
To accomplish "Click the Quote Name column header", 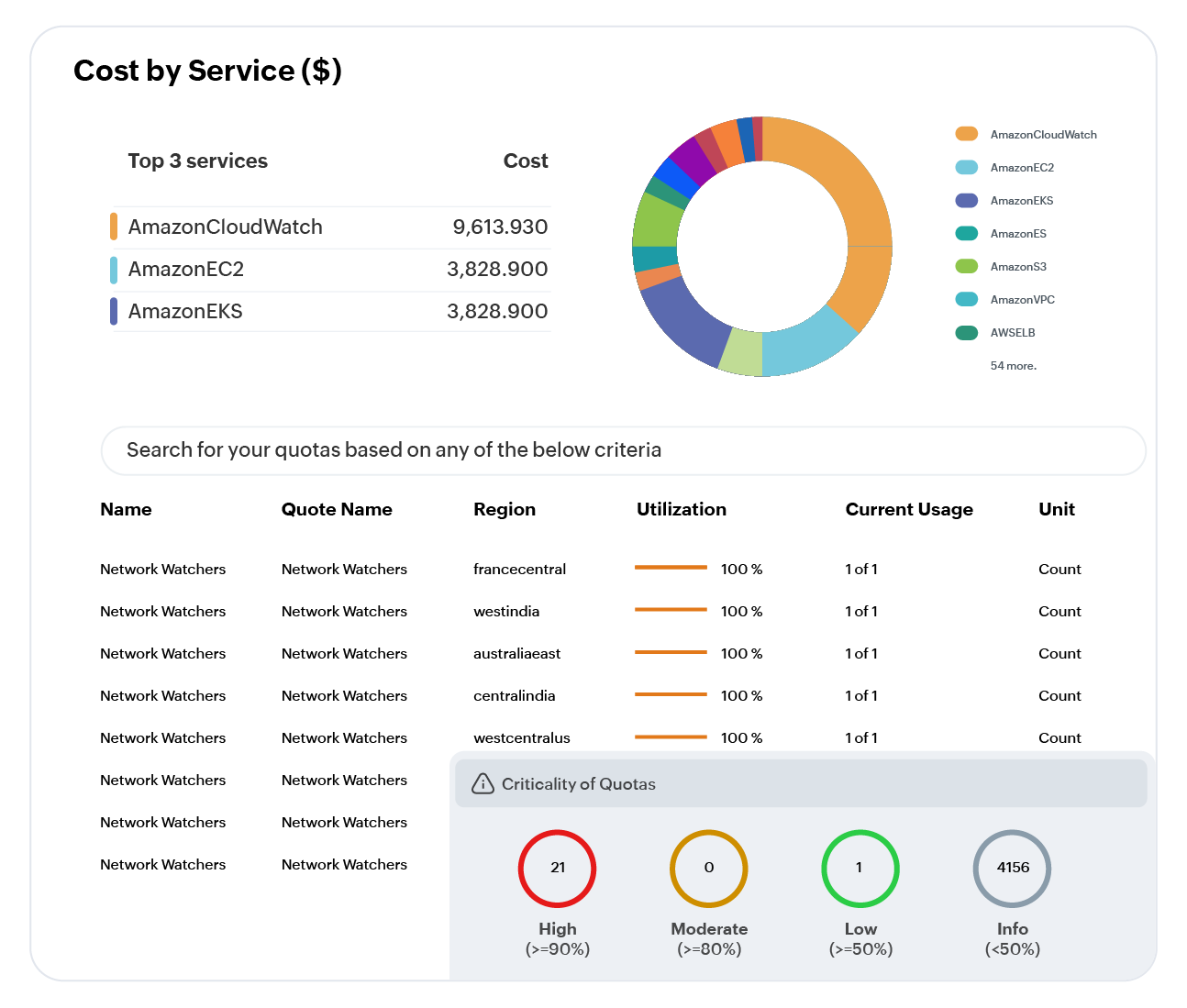I will pyautogui.click(x=337, y=509).
